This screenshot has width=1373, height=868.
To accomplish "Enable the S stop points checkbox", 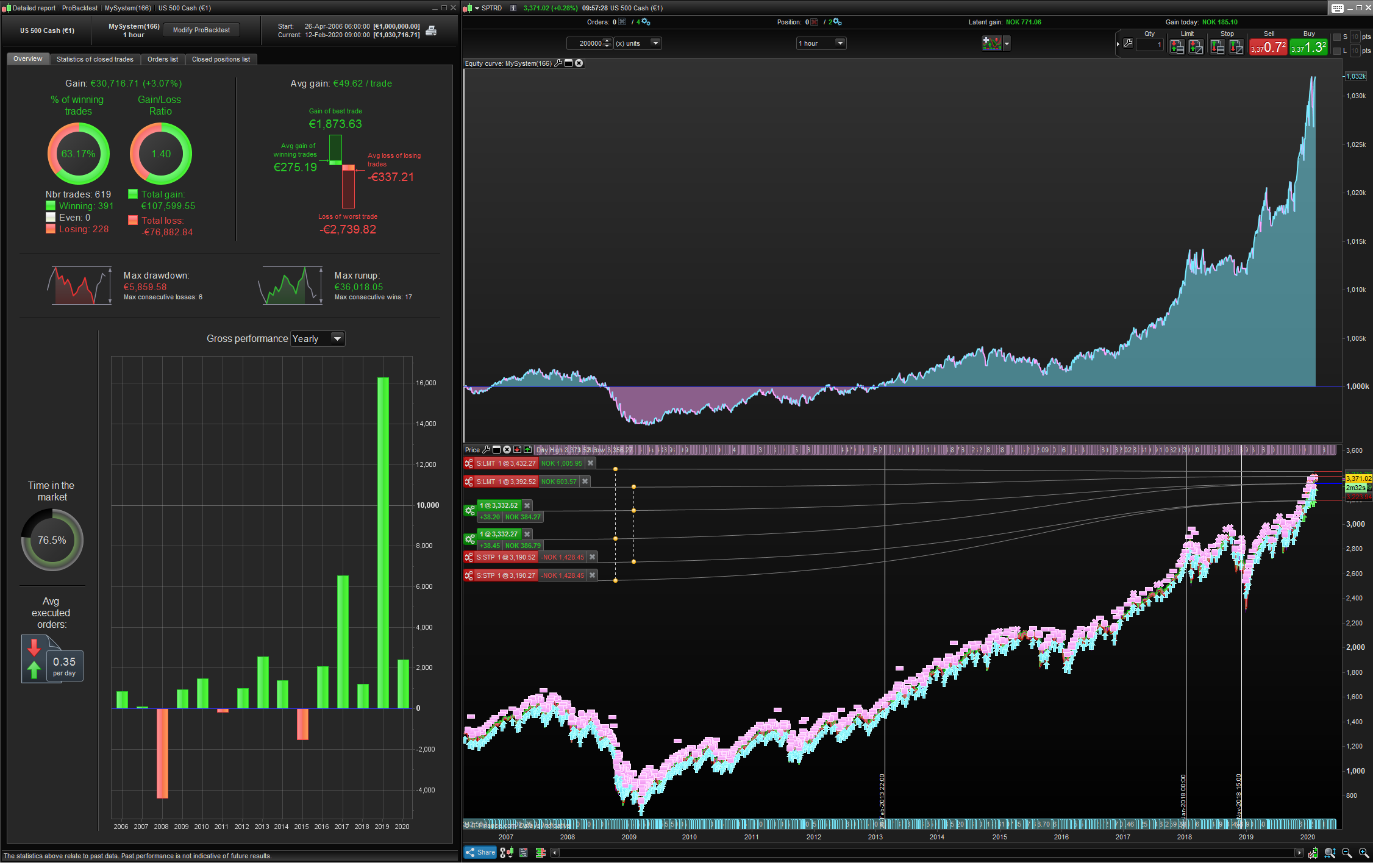I will [x=1337, y=37].
